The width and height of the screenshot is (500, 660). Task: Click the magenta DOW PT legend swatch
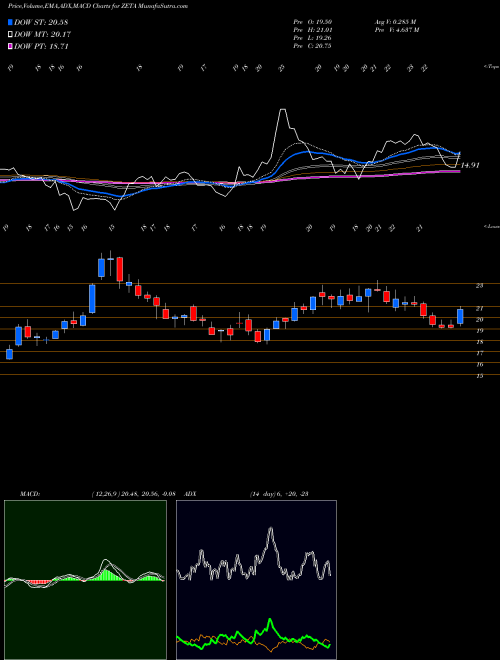[x=10, y=46]
